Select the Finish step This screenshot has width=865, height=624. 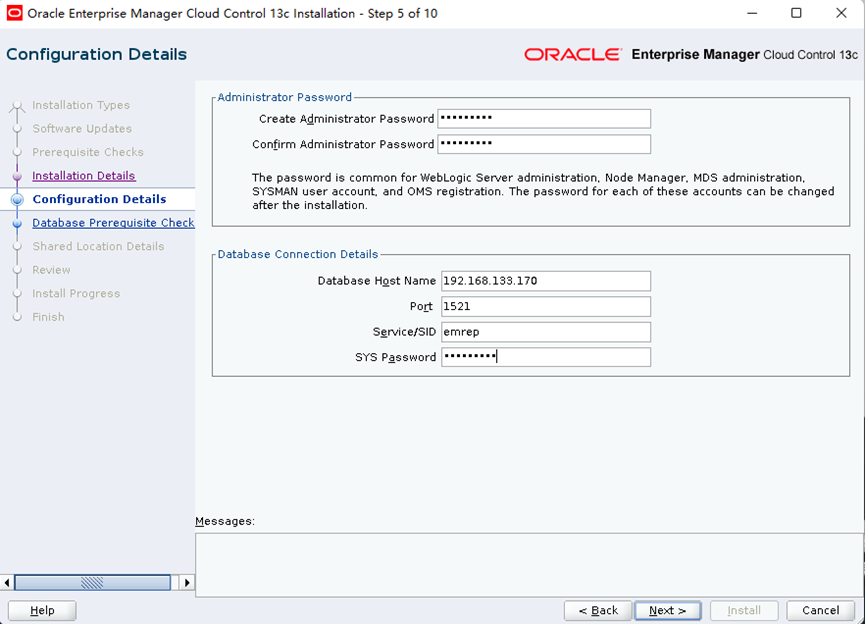point(48,317)
